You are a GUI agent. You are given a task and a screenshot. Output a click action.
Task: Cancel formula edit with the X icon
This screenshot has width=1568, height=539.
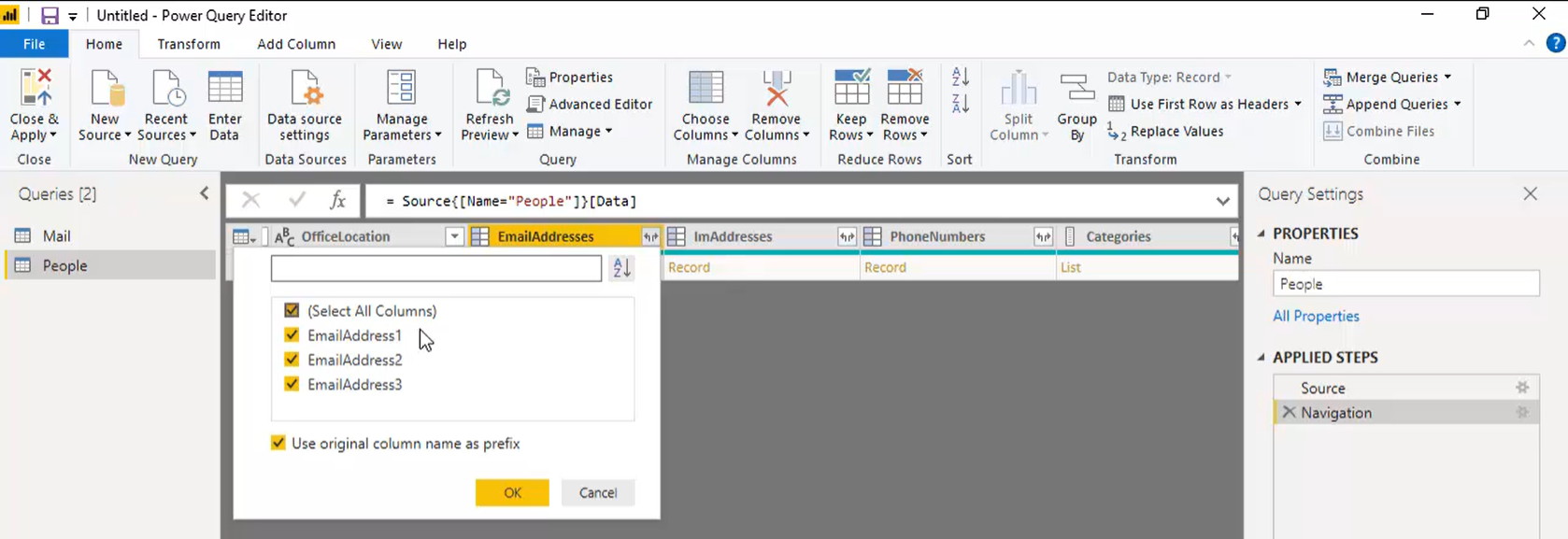250,200
